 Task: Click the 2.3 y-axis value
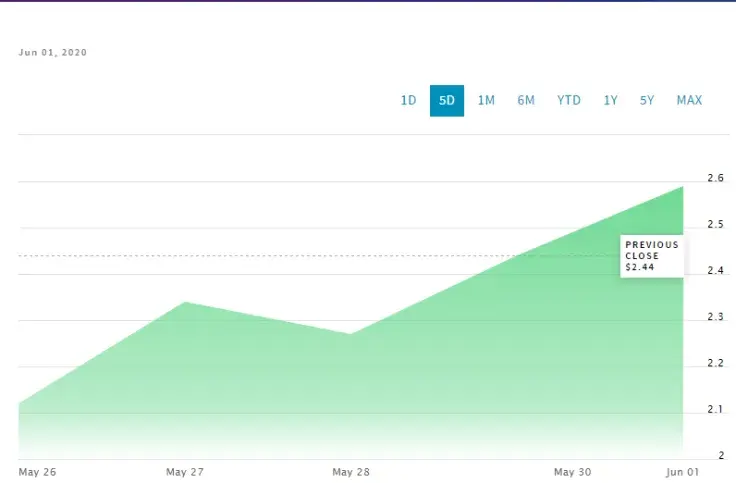(x=715, y=317)
